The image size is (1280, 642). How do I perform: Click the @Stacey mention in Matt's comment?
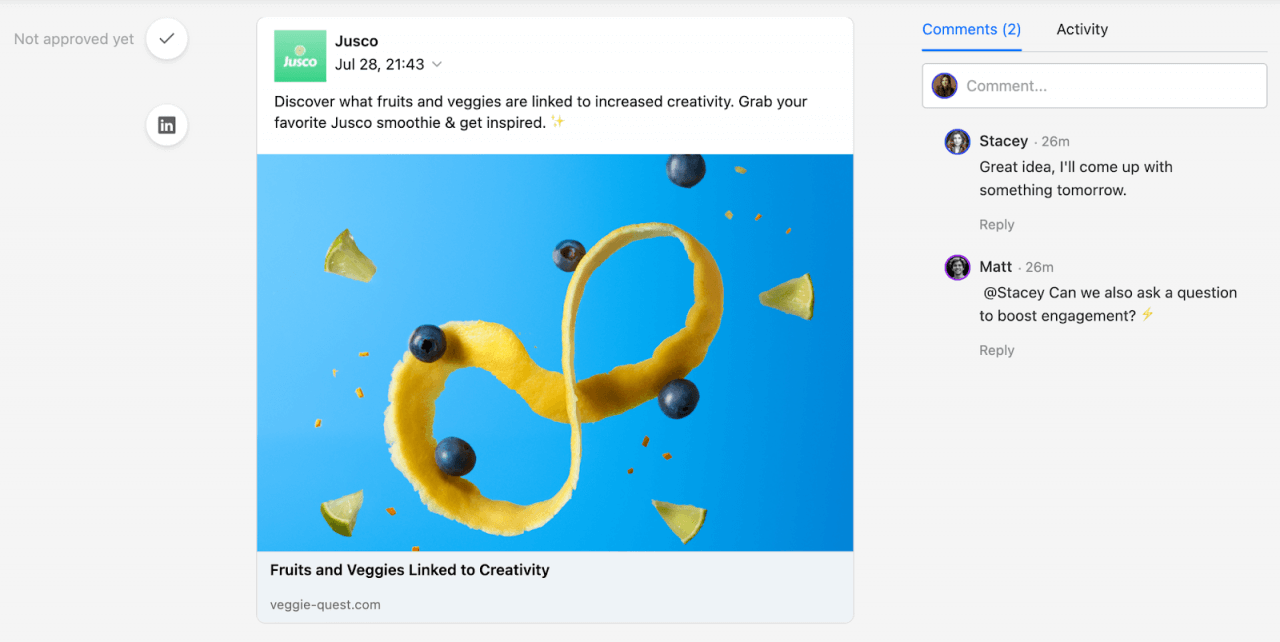(1012, 293)
